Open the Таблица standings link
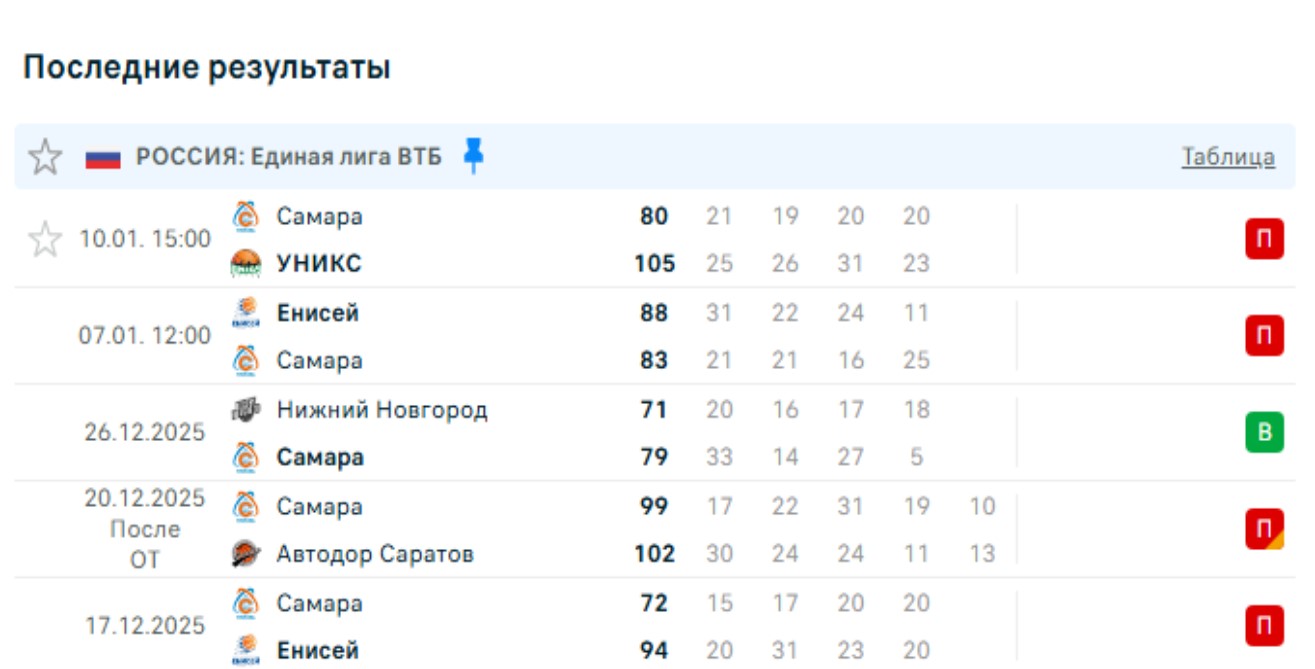This screenshot has width=1315, height=669. (1228, 157)
